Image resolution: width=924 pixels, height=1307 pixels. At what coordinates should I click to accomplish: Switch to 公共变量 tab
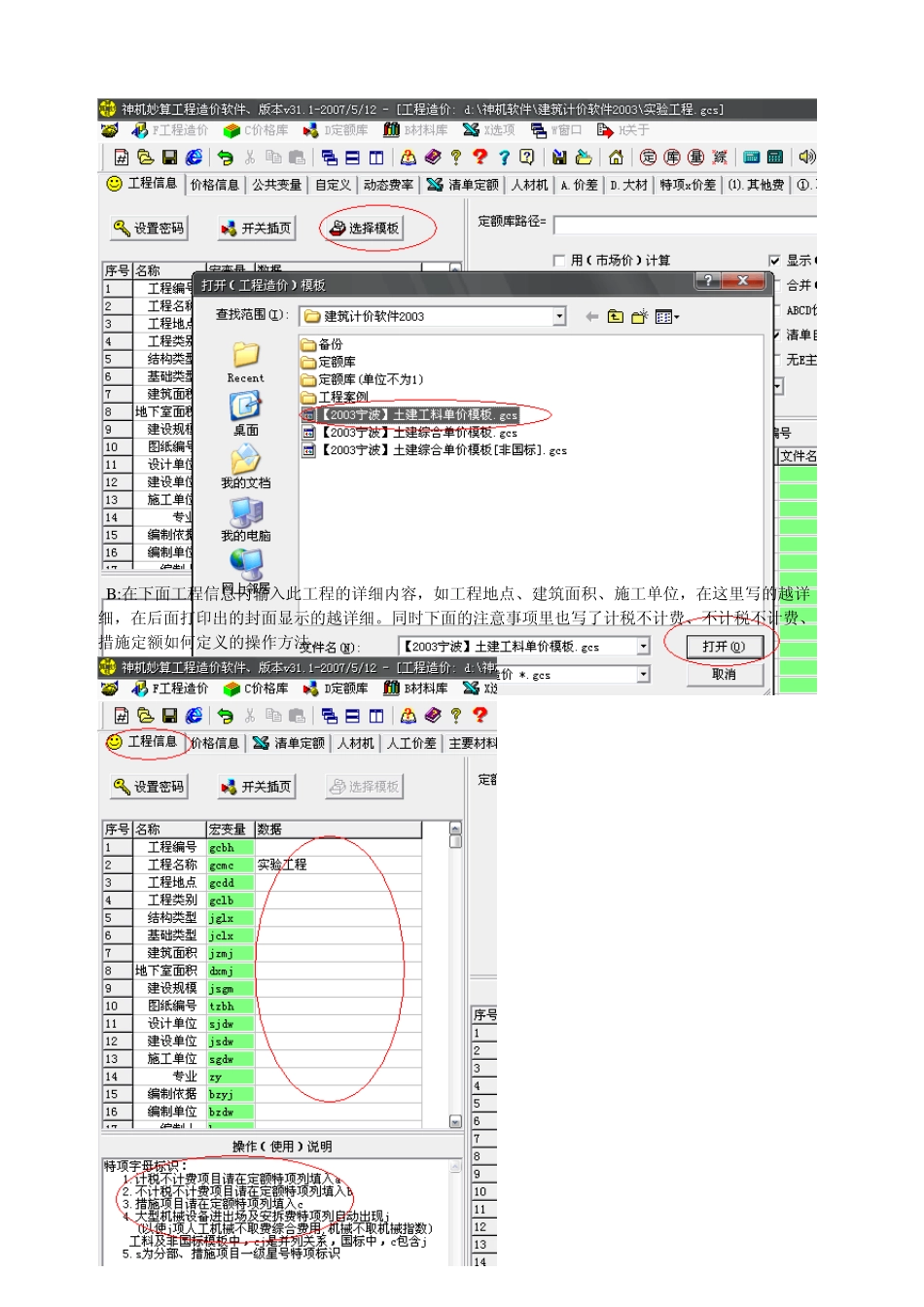pyautogui.click(x=277, y=185)
